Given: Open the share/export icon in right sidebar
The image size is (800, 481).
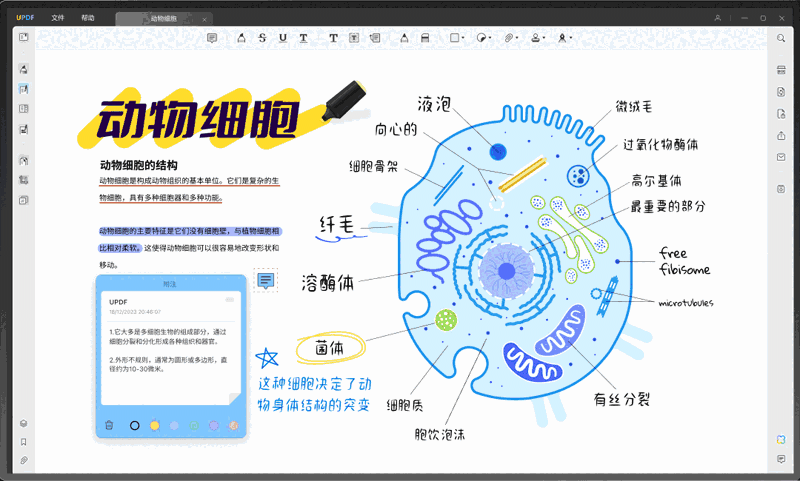Looking at the screenshot, I should 781,135.
